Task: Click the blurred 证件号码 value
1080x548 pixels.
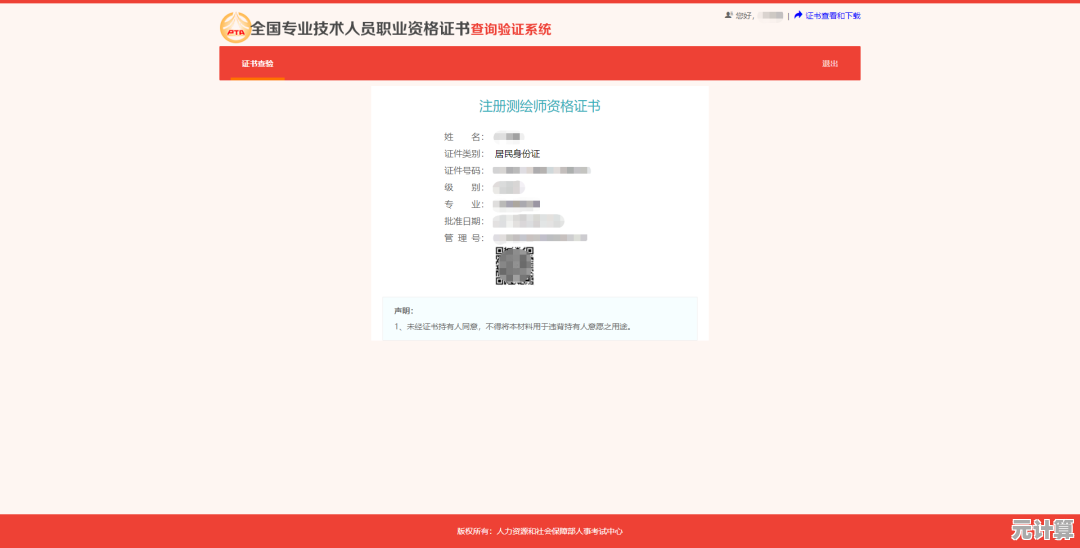Action: point(542,171)
